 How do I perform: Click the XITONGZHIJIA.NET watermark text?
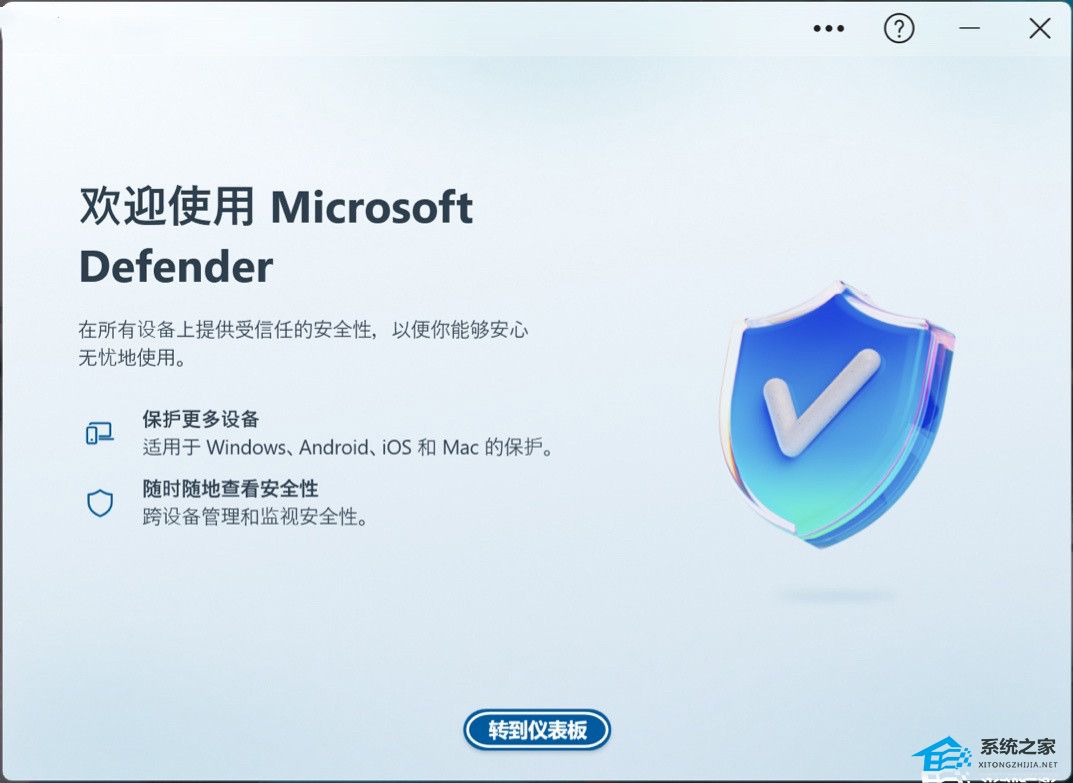tap(1018, 765)
